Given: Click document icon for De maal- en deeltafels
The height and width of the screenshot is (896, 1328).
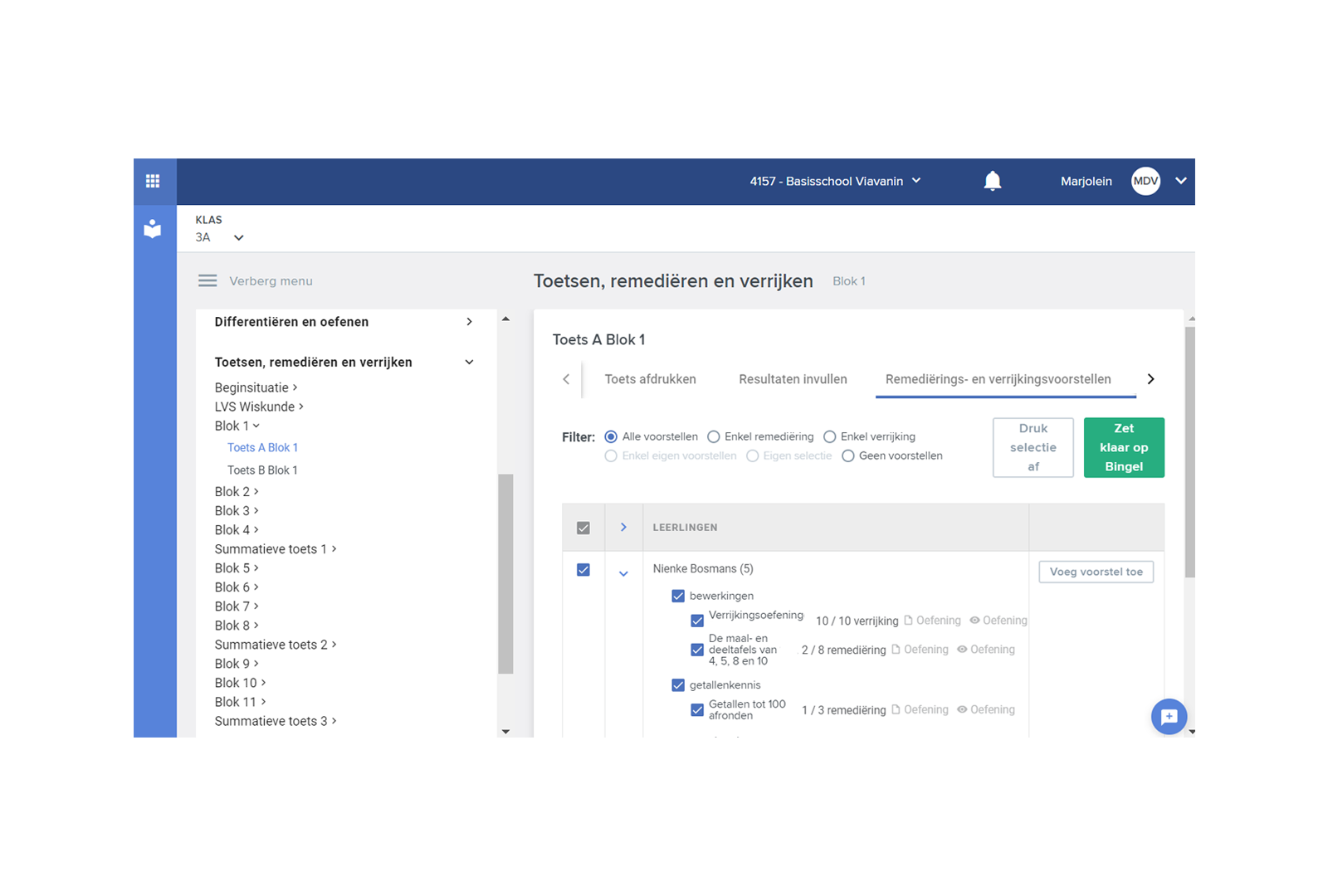Looking at the screenshot, I should tap(896, 650).
